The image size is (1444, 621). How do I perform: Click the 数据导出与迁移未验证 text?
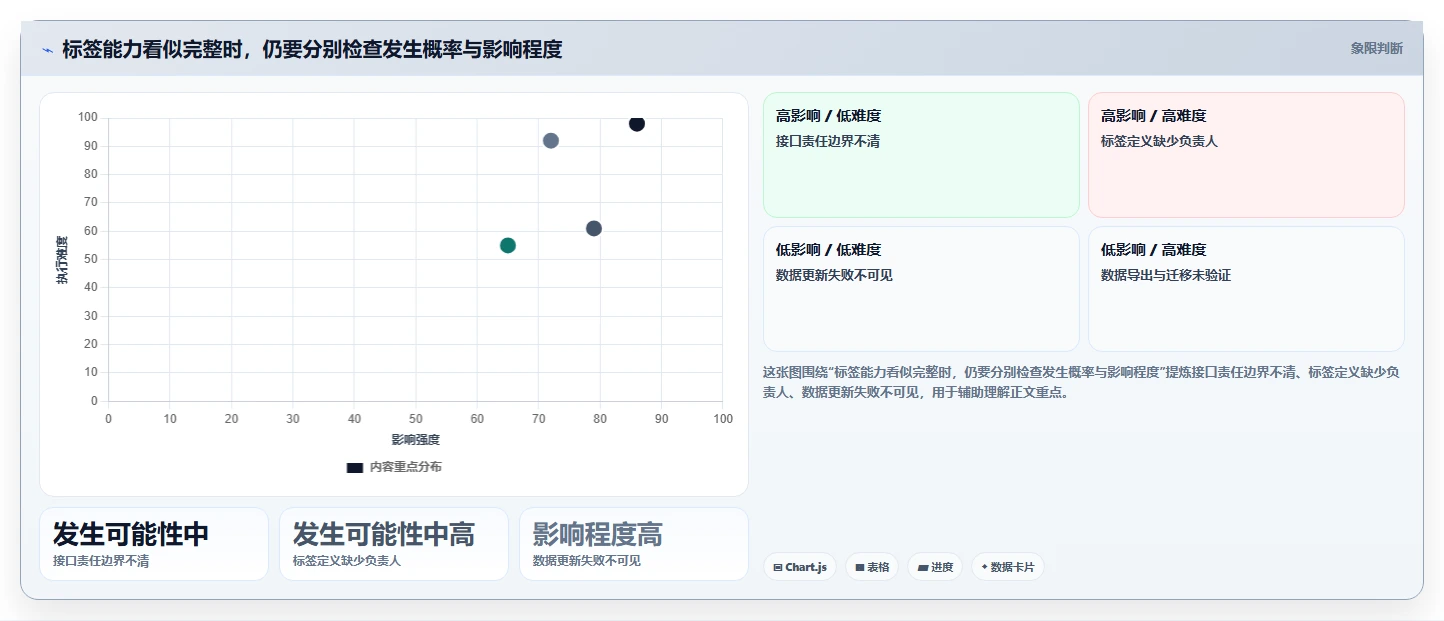pyautogui.click(x=1166, y=275)
